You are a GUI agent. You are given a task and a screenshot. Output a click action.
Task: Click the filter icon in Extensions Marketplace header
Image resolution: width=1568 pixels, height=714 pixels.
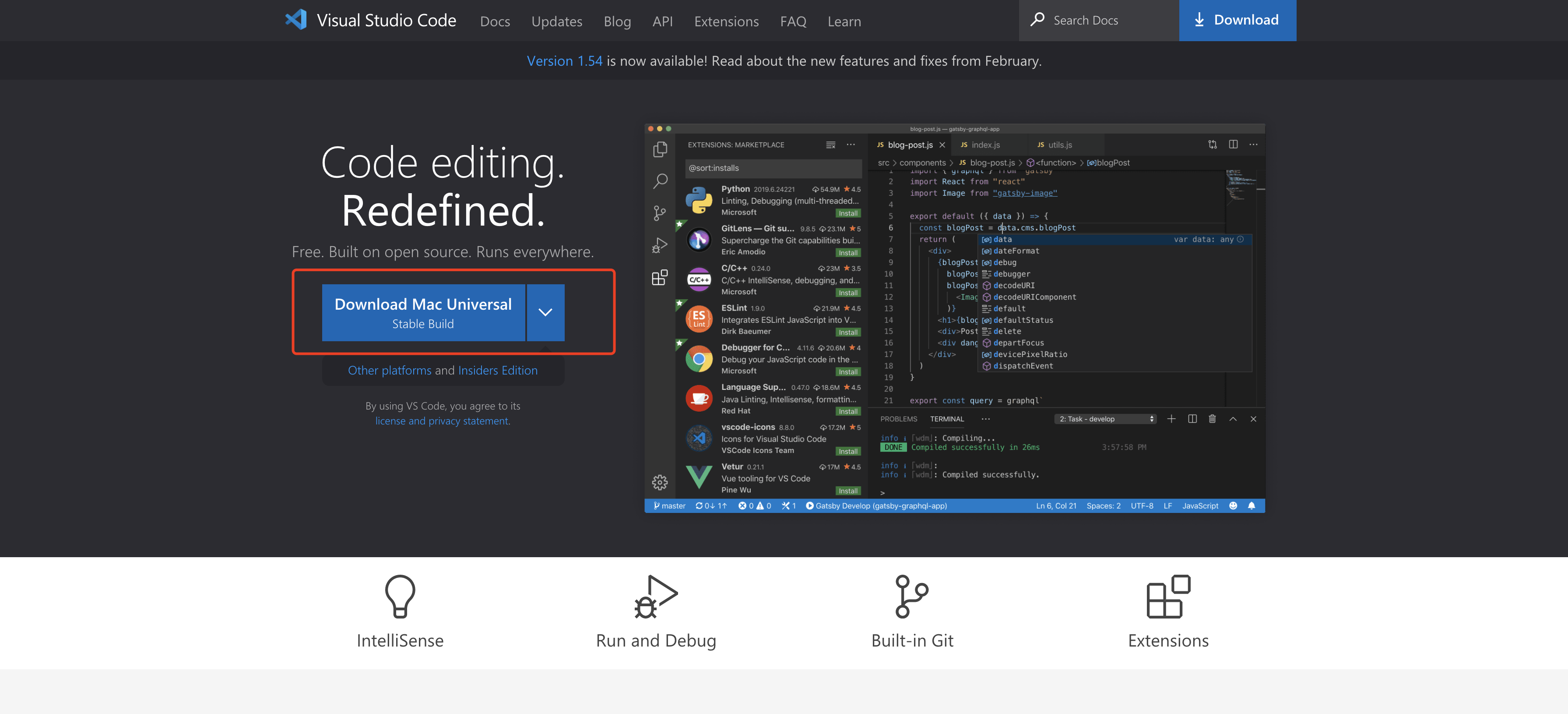[830, 145]
